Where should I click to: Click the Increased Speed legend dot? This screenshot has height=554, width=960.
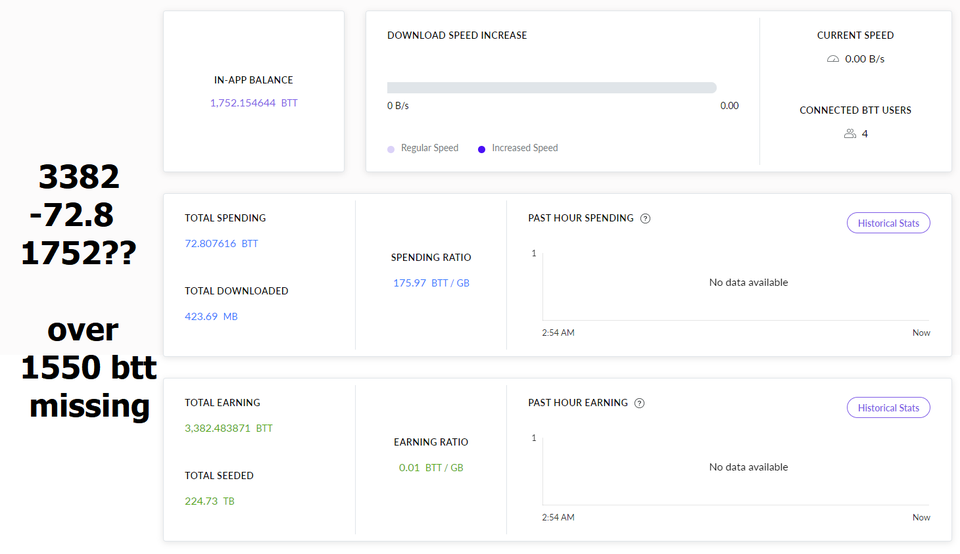tap(481, 149)
